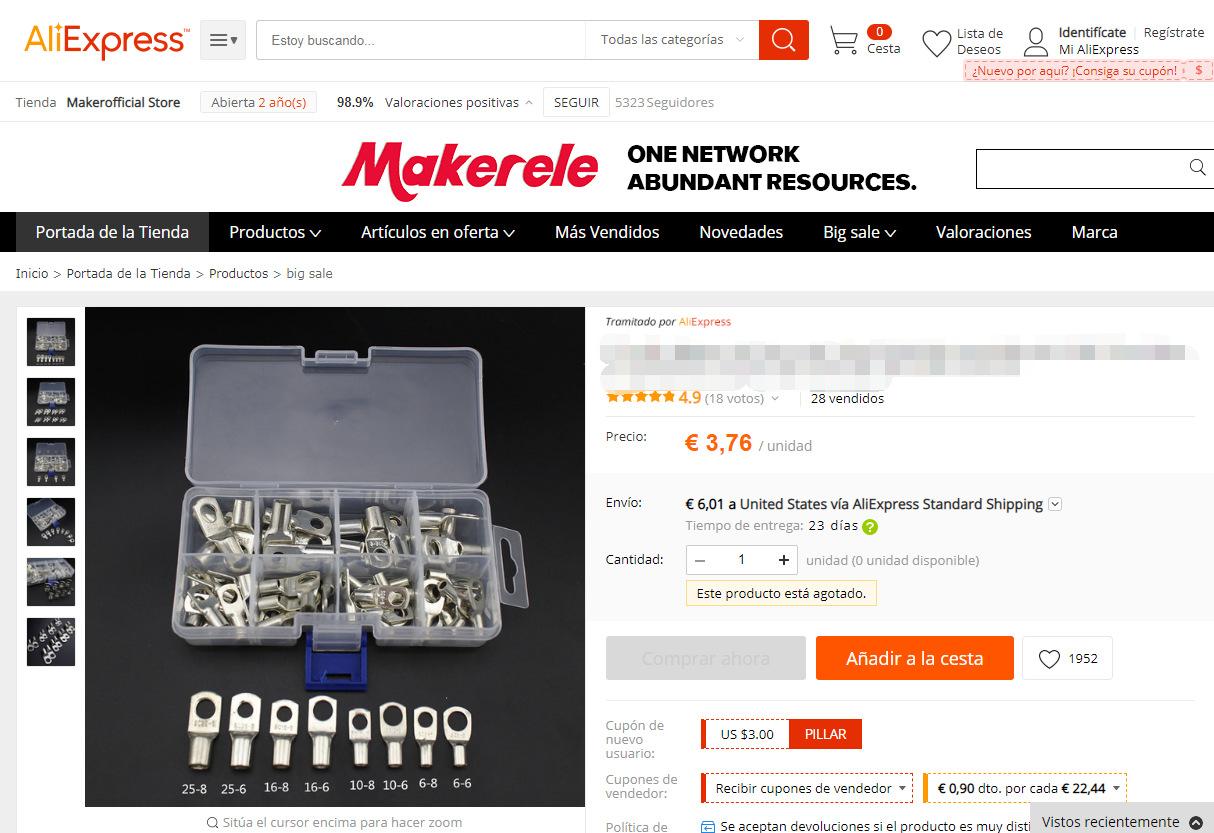
Task: Click the SEGUIR store follow button
Action: pyautogui.click(x=576, y=102)
